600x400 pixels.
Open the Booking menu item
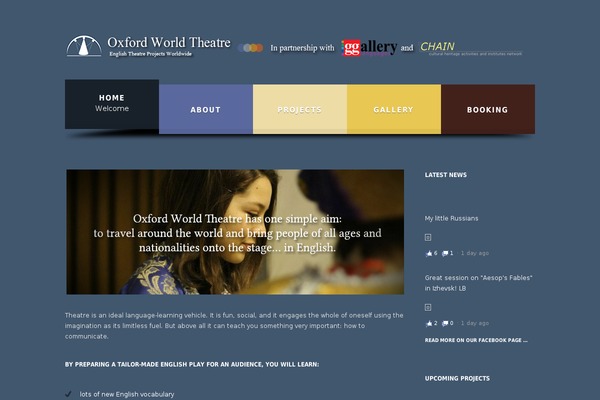click(488, 109)
